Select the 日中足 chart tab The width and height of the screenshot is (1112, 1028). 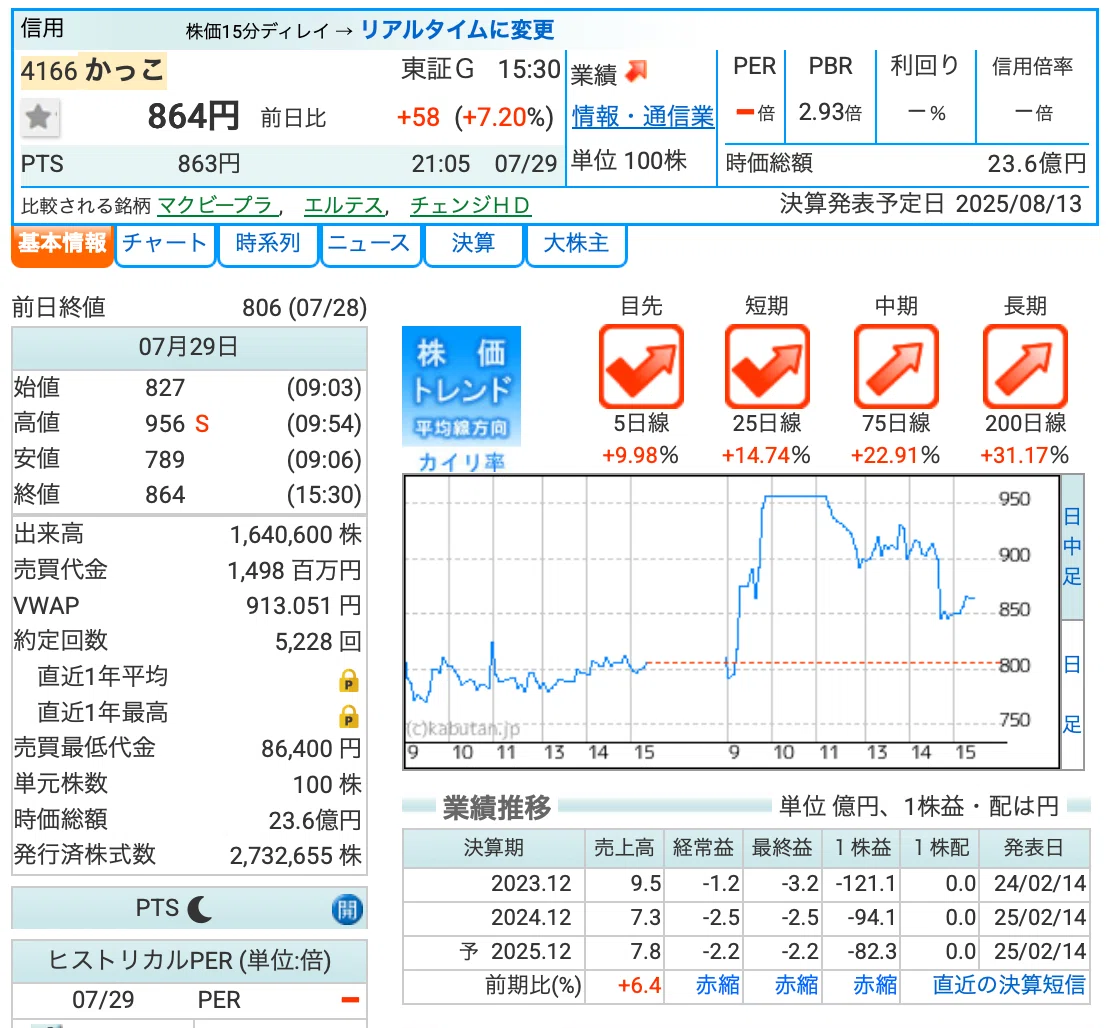click(x=1072, y=547)
